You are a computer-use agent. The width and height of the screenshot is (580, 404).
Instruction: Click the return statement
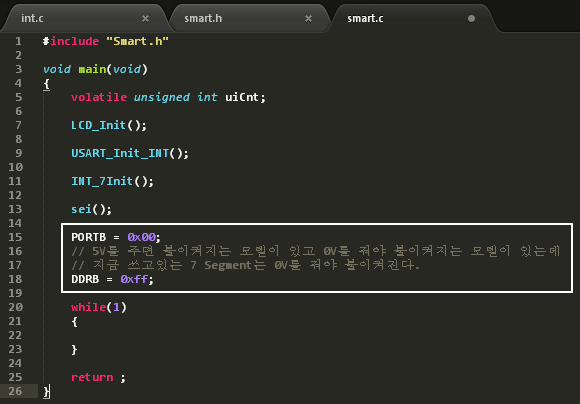pyautogui.click(x=98, y=377)
